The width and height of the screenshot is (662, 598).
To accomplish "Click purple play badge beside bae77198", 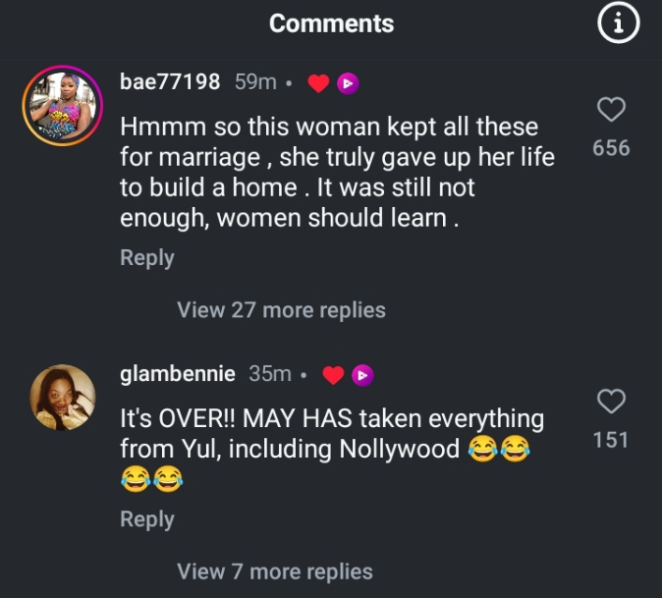I will pos(347,84).
